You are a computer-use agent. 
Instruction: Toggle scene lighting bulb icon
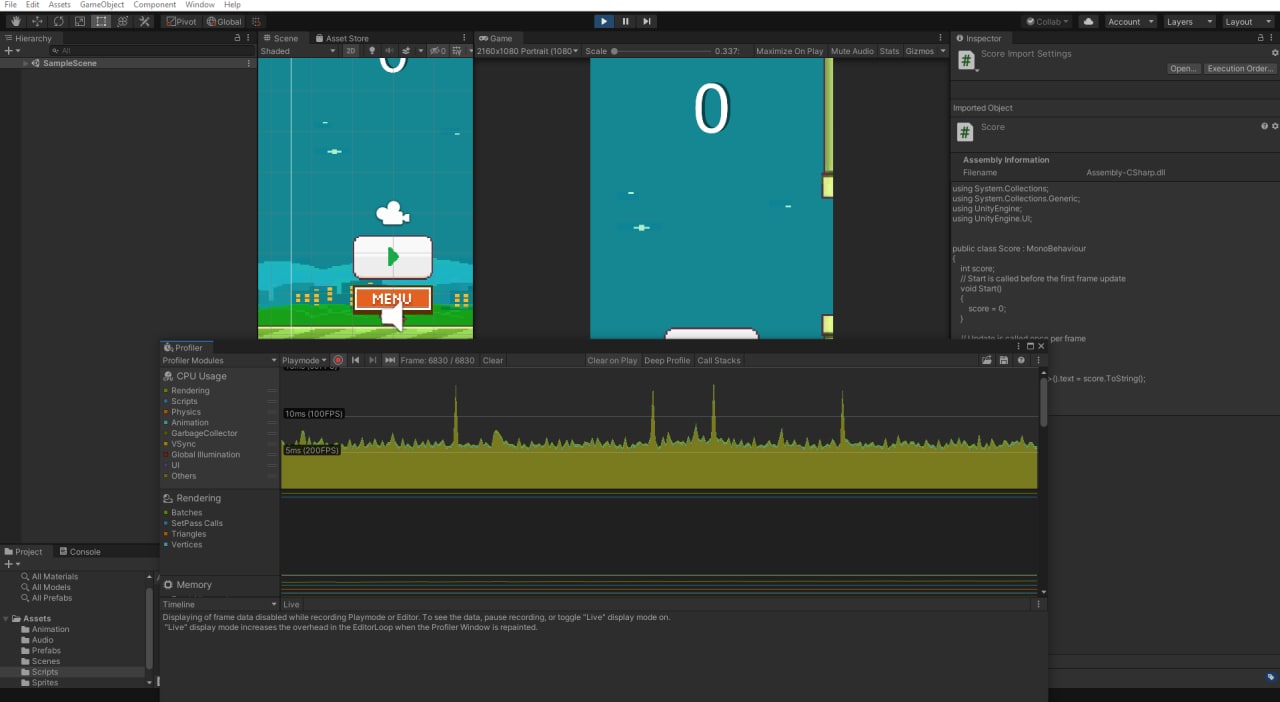point(372,51)
